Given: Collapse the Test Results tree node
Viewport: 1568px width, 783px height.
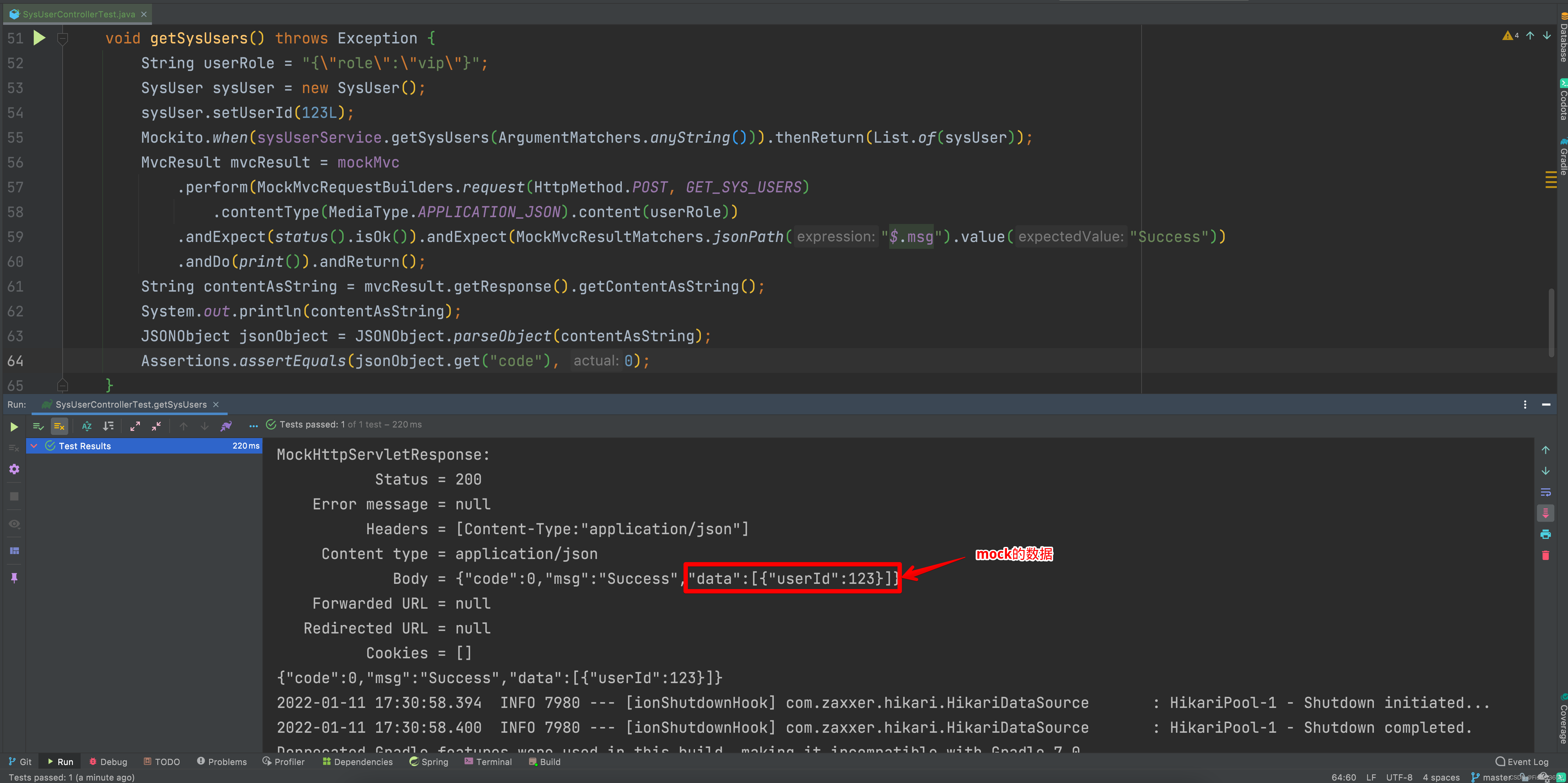Looking at the screenshot, I should coord(34,446).
